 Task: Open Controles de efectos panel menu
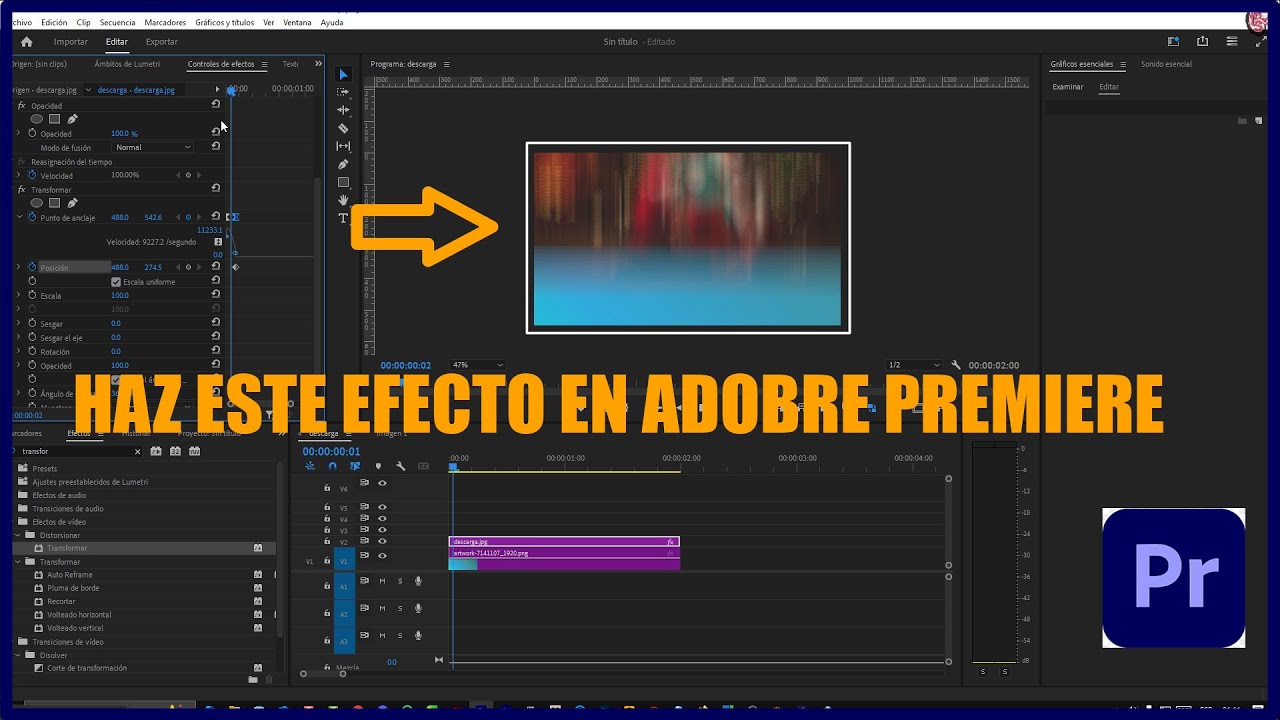pyautogui.click(x=264, y=64)
